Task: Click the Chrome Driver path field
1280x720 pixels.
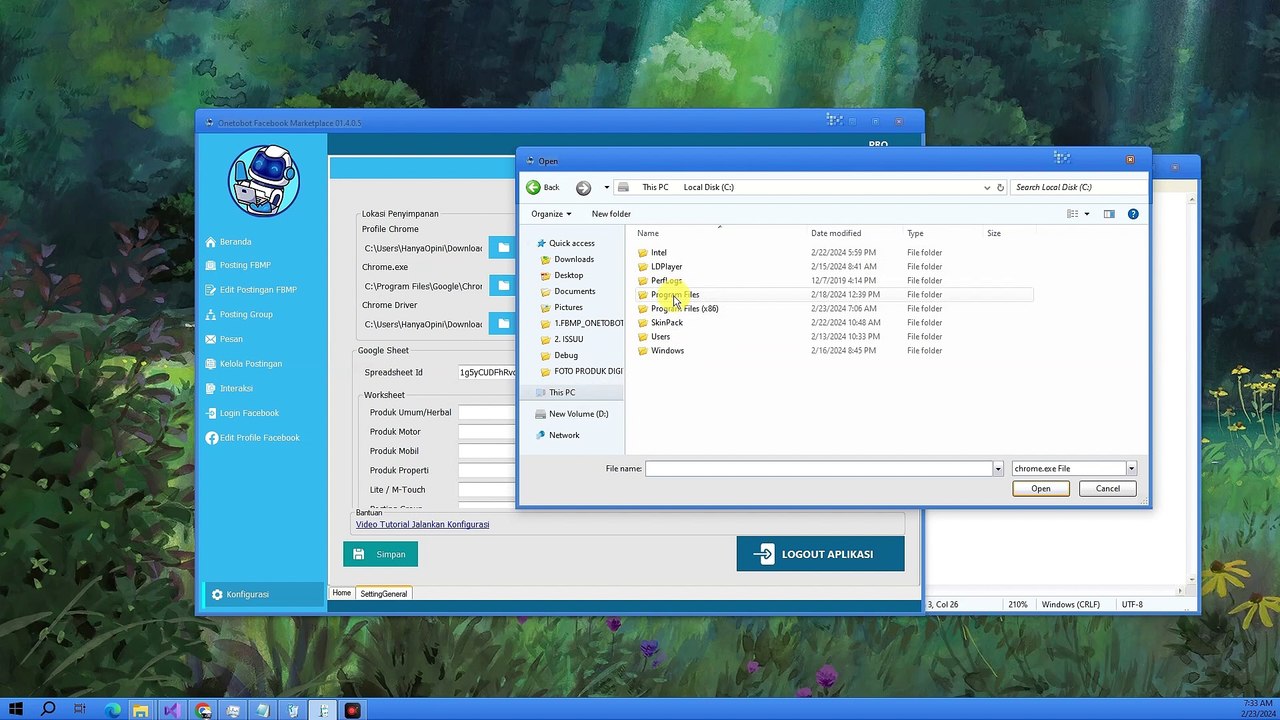Action: point(422,324)
